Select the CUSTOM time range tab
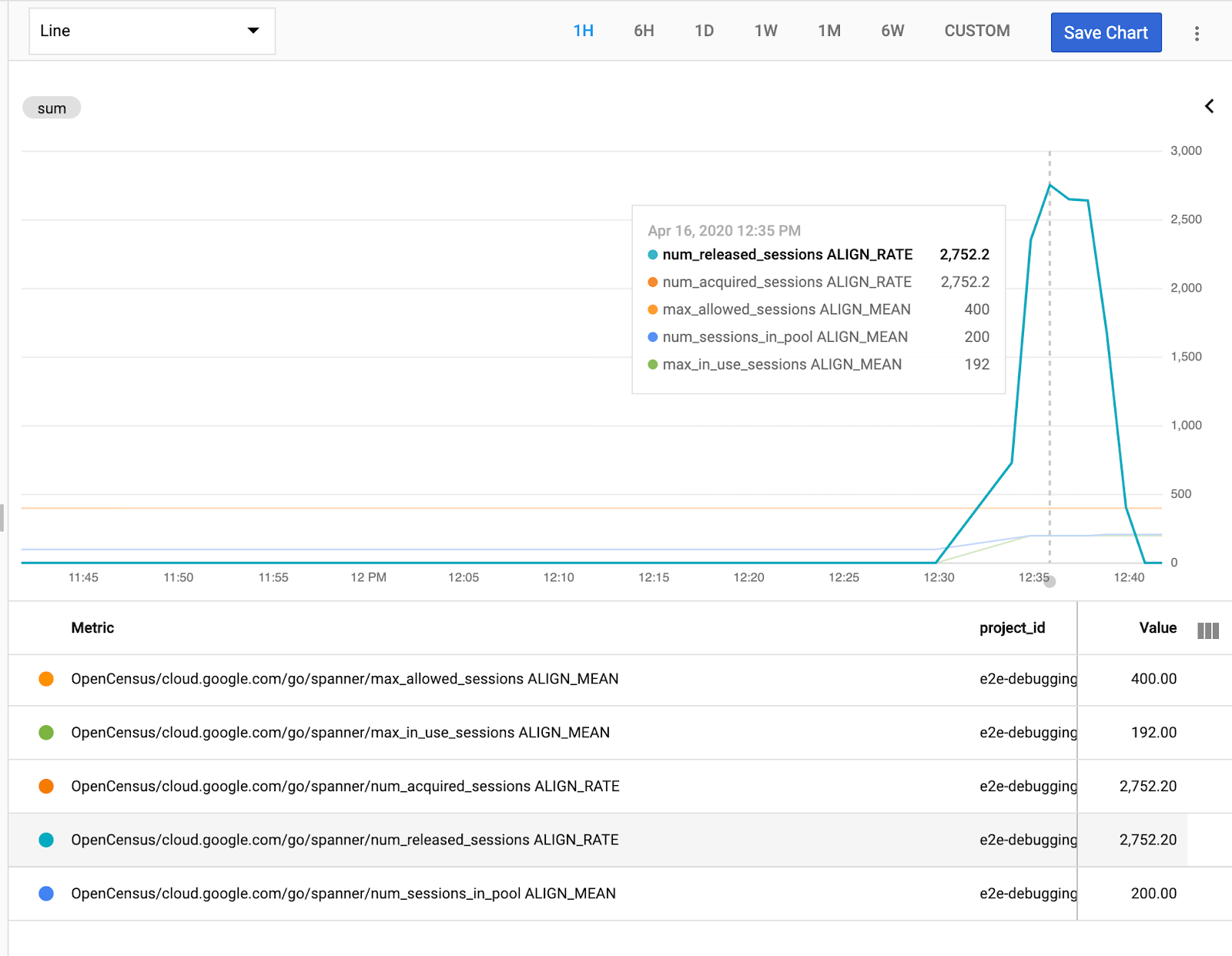The height and width of the screenshot is (956, 1232). (976, 31)
